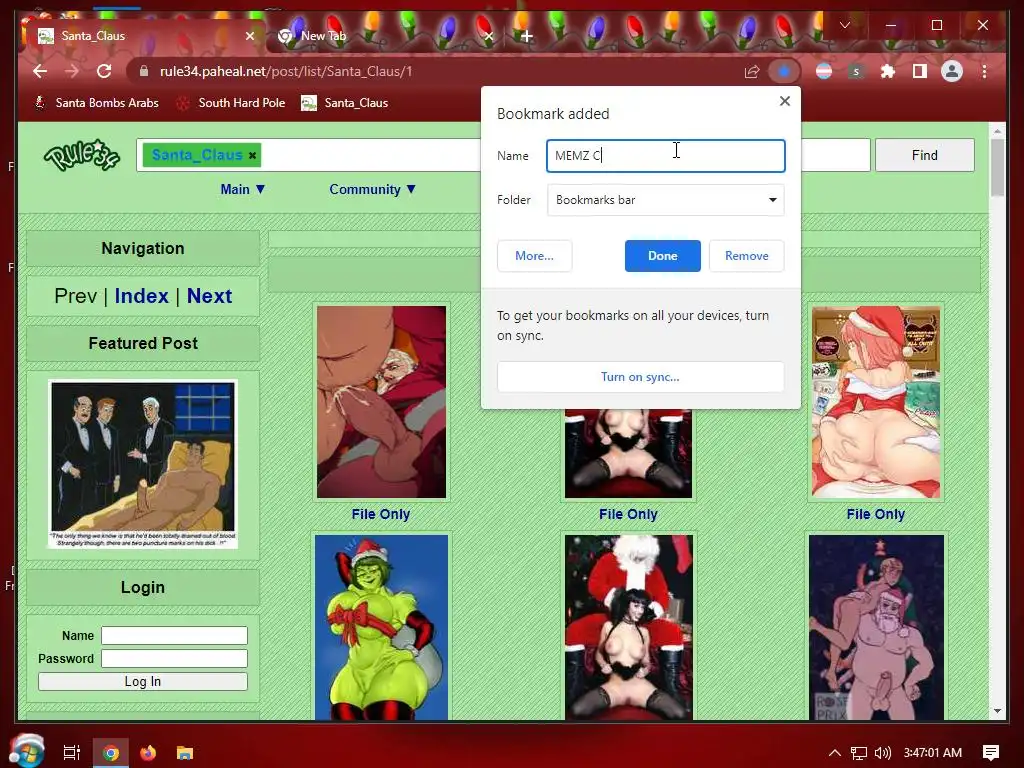
Task: Click the bookmark star in address bar
Action: [x=784, y=71]
